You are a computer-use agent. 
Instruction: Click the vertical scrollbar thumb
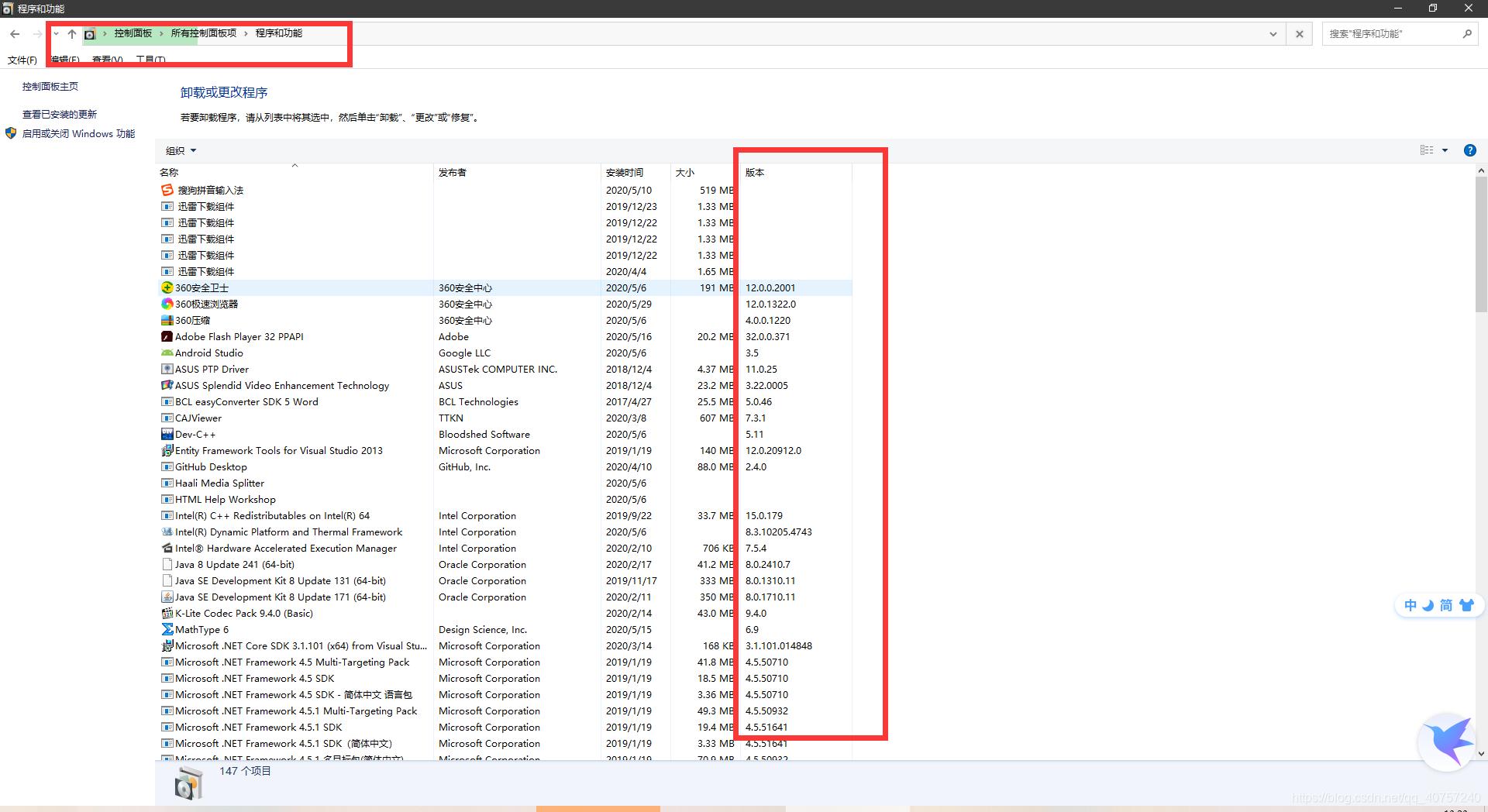pyautogui.click(x=1481, y=244)
